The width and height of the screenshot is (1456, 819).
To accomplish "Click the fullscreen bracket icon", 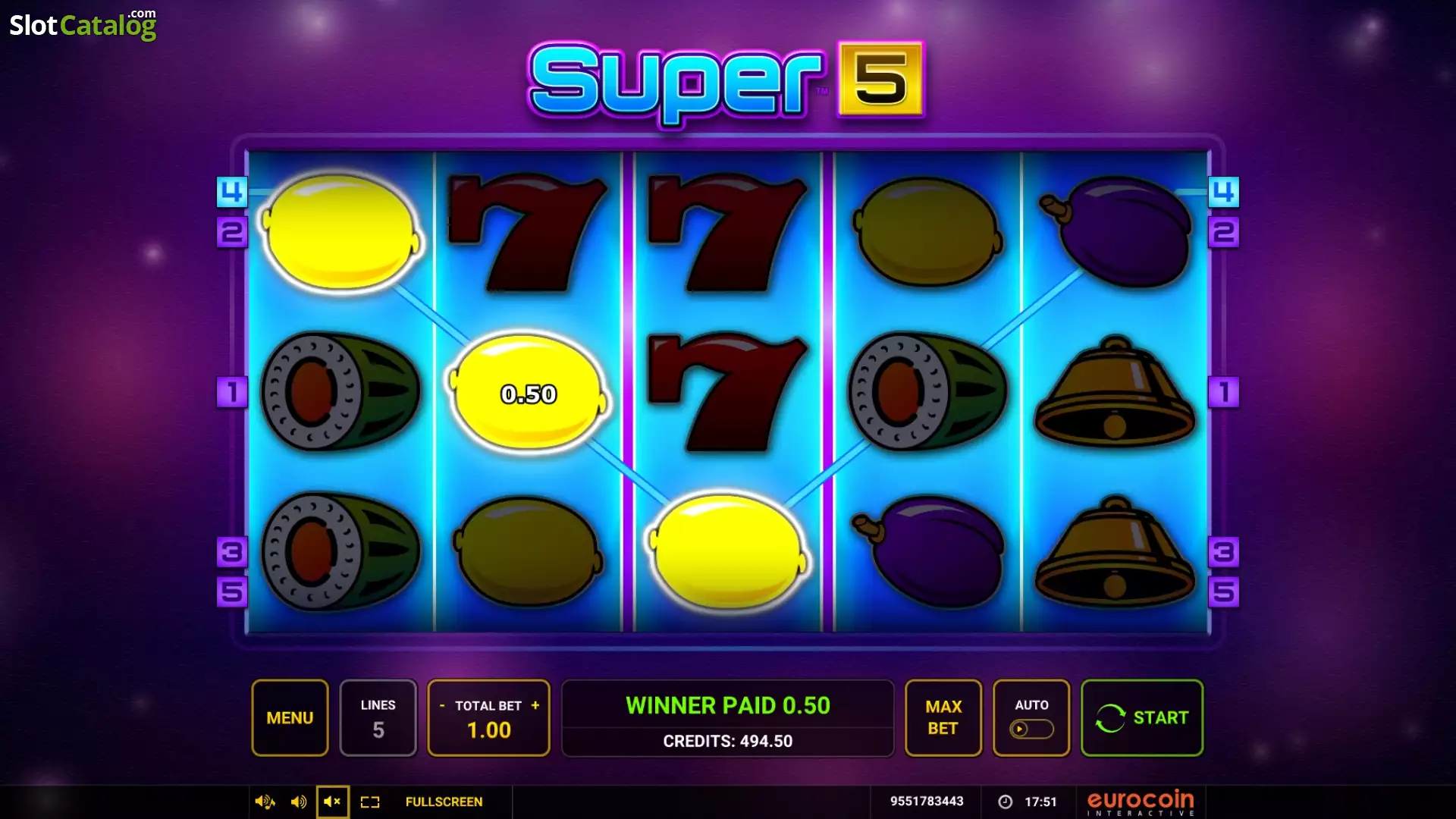I will pyautogui.click(x=370, y=802).
